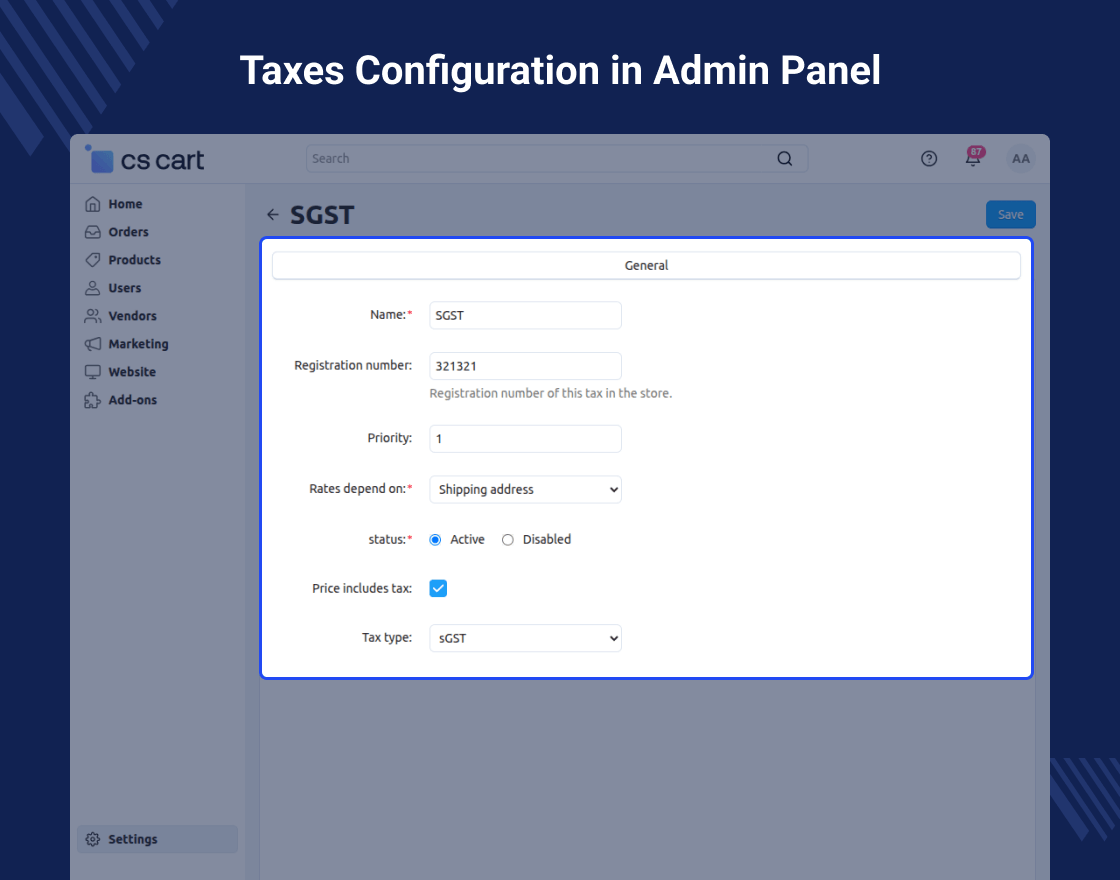Select the Disabled status radio button
This screenshot has height=880, width=1120.
pyautogui.click(x=507, y=540)
